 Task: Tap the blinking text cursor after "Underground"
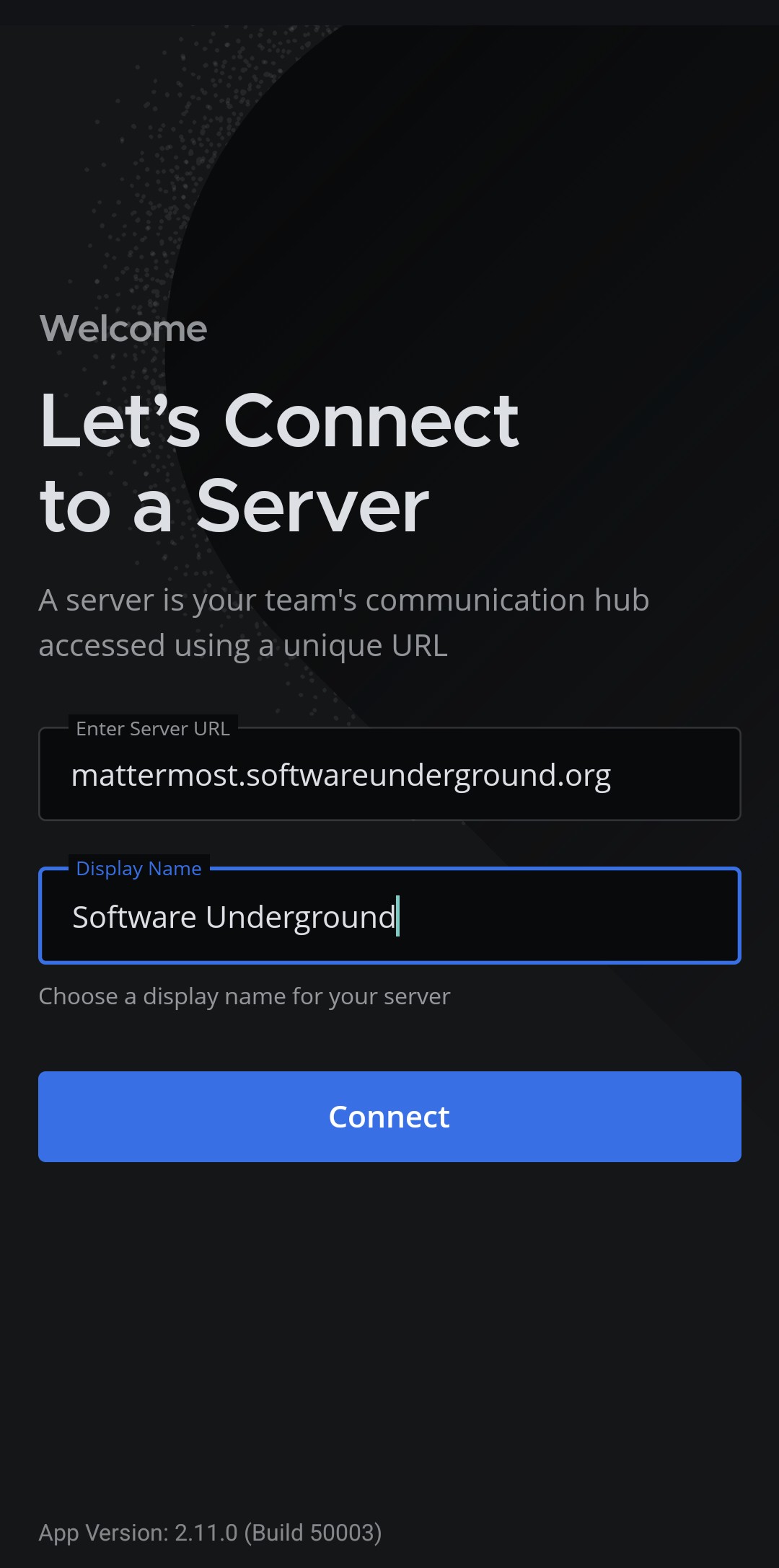pos(398,916)
